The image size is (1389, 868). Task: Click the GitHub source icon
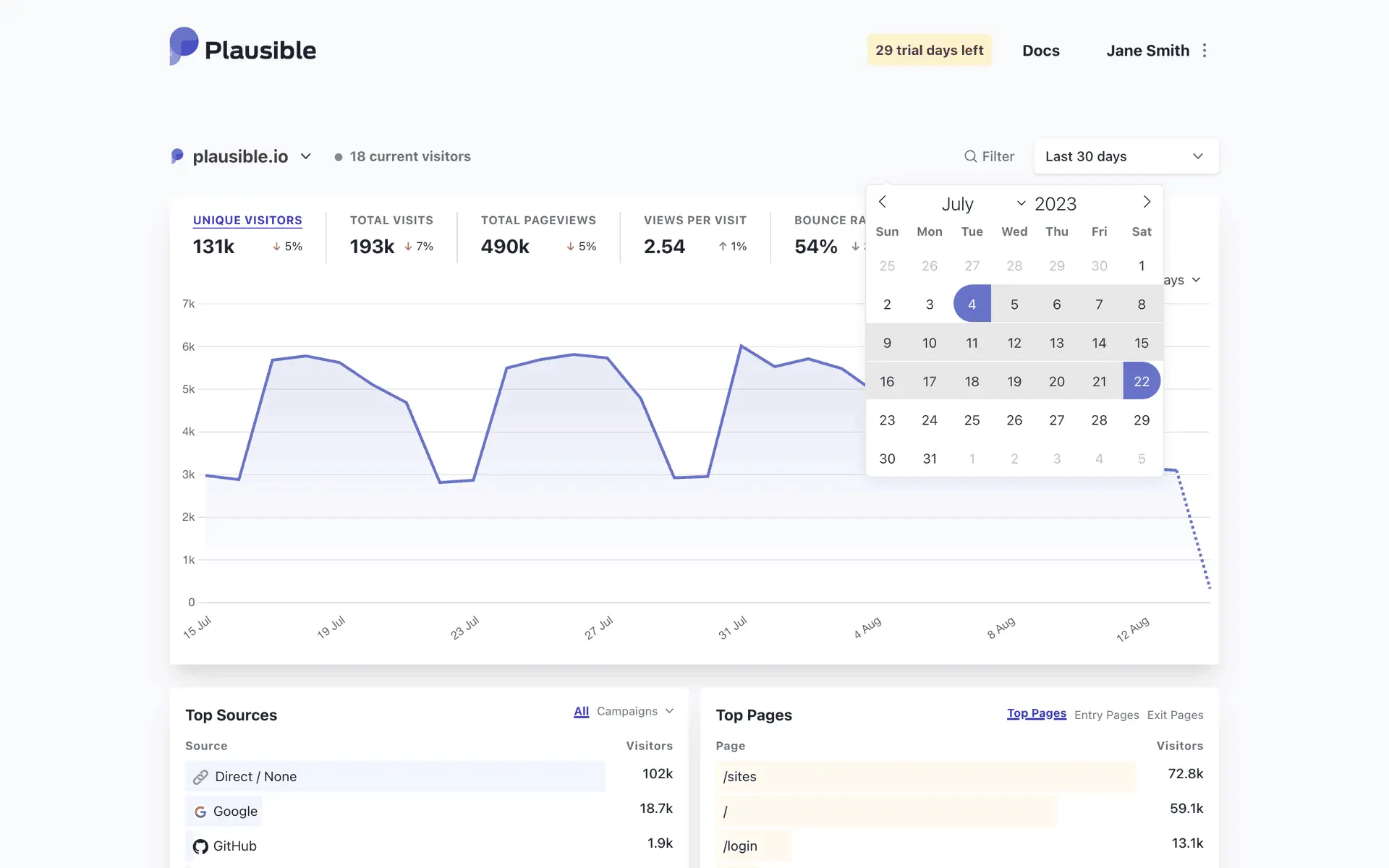[x=200, y=846]
